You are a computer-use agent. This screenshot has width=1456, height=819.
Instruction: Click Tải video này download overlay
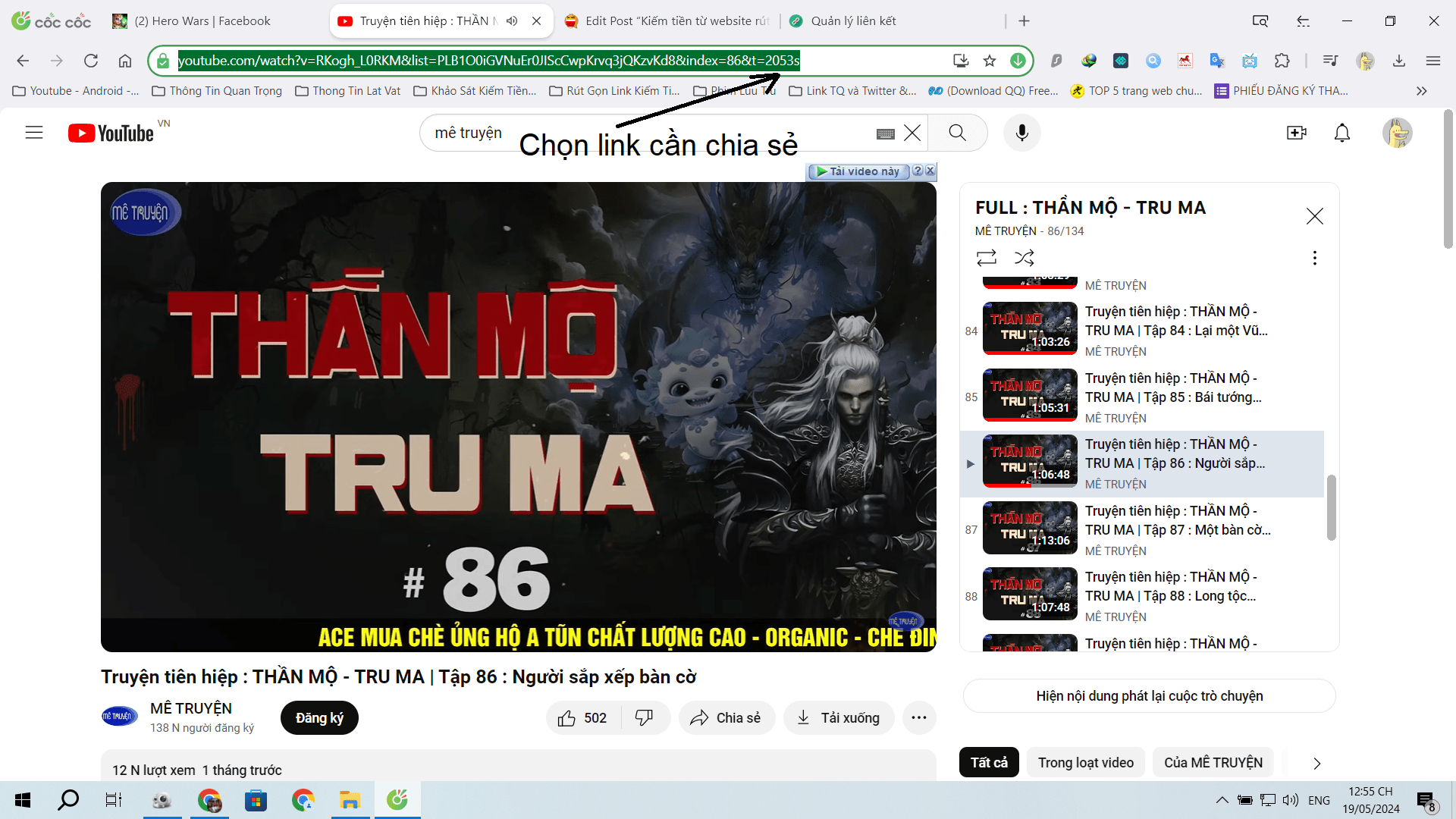point(858,171)
